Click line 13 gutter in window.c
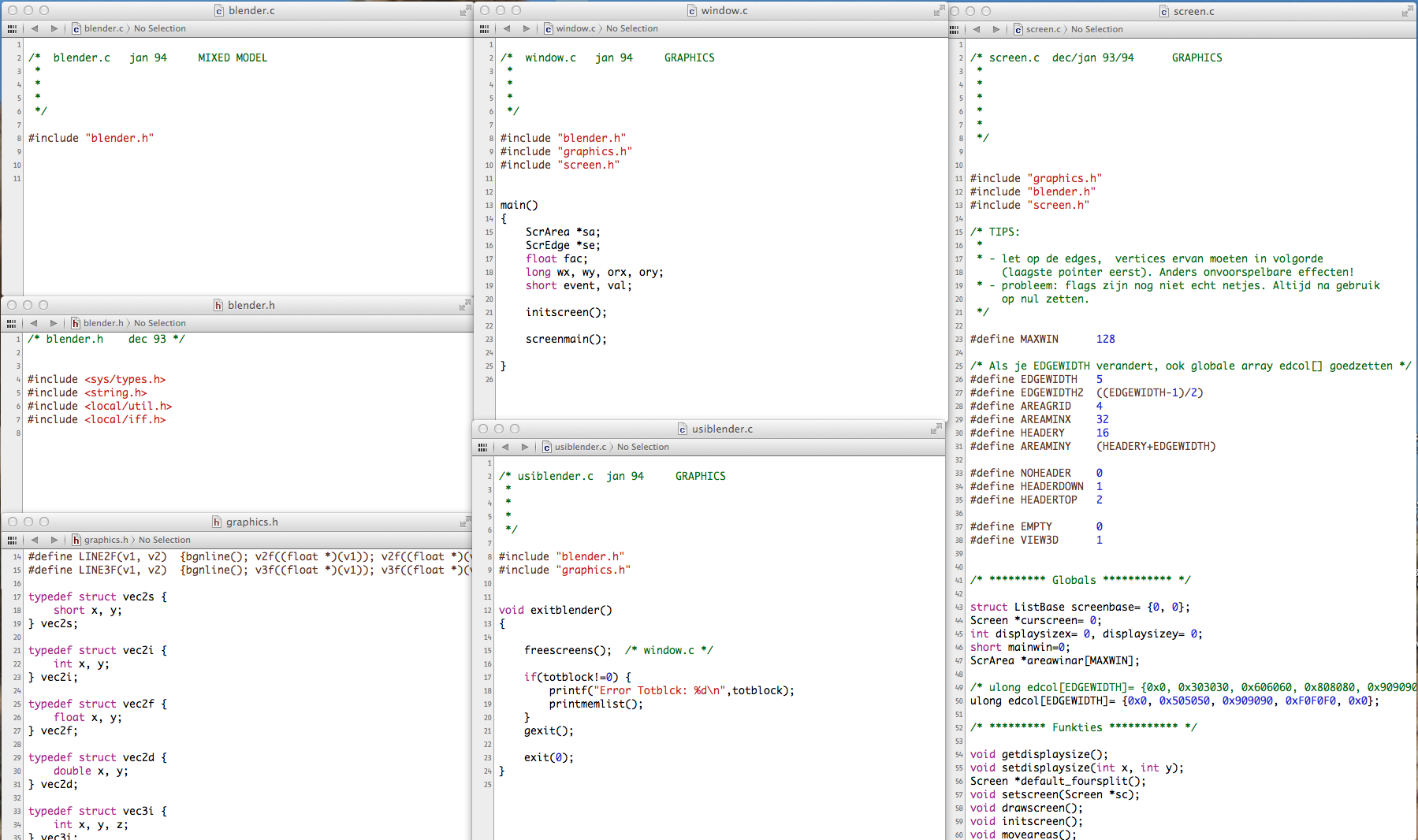This screenshot has height=840, width=1418. (x=489, y=206)
